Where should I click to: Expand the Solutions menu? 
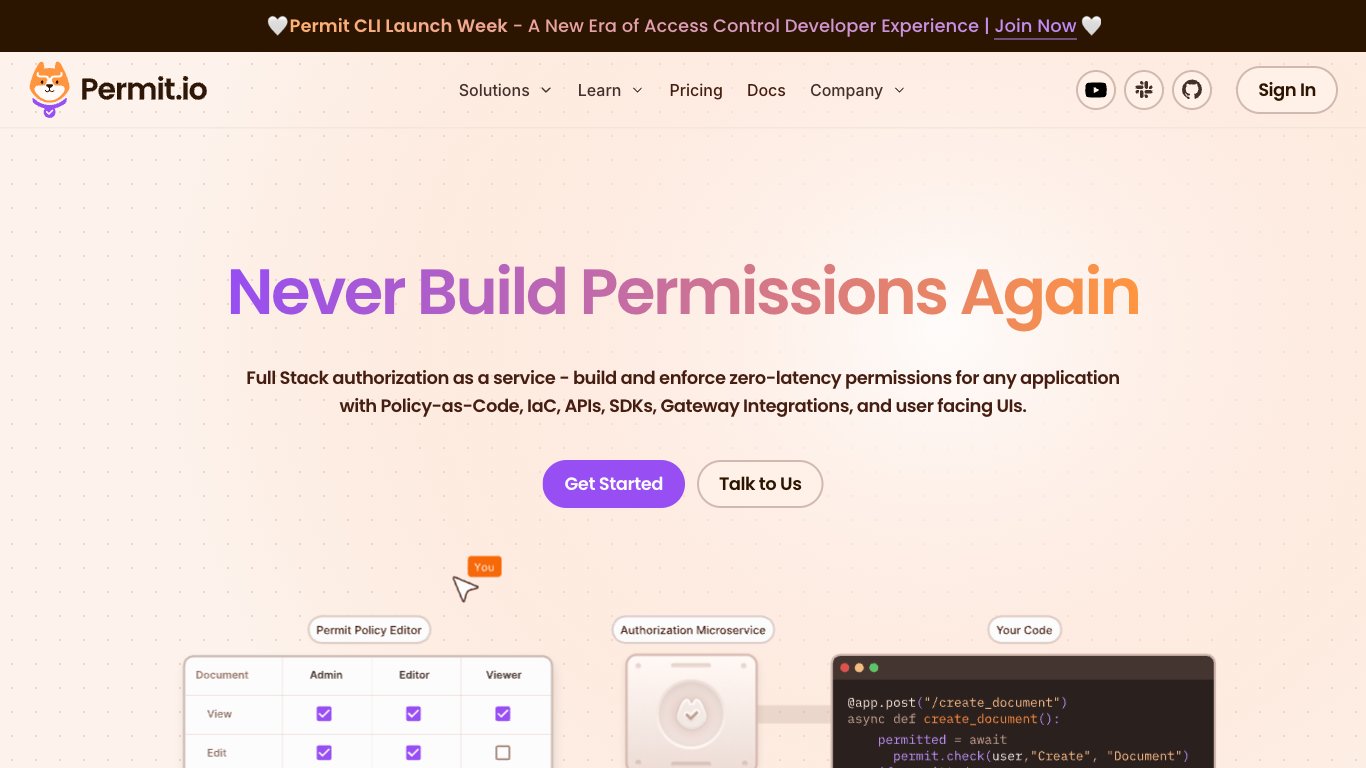coord(505,90)
